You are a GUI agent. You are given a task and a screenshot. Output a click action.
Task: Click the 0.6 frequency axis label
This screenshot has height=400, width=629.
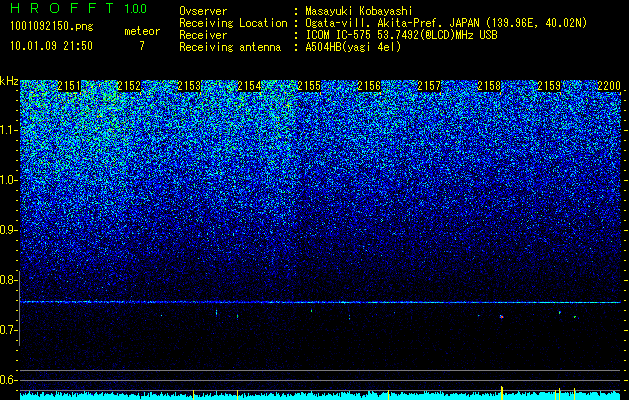9,380
